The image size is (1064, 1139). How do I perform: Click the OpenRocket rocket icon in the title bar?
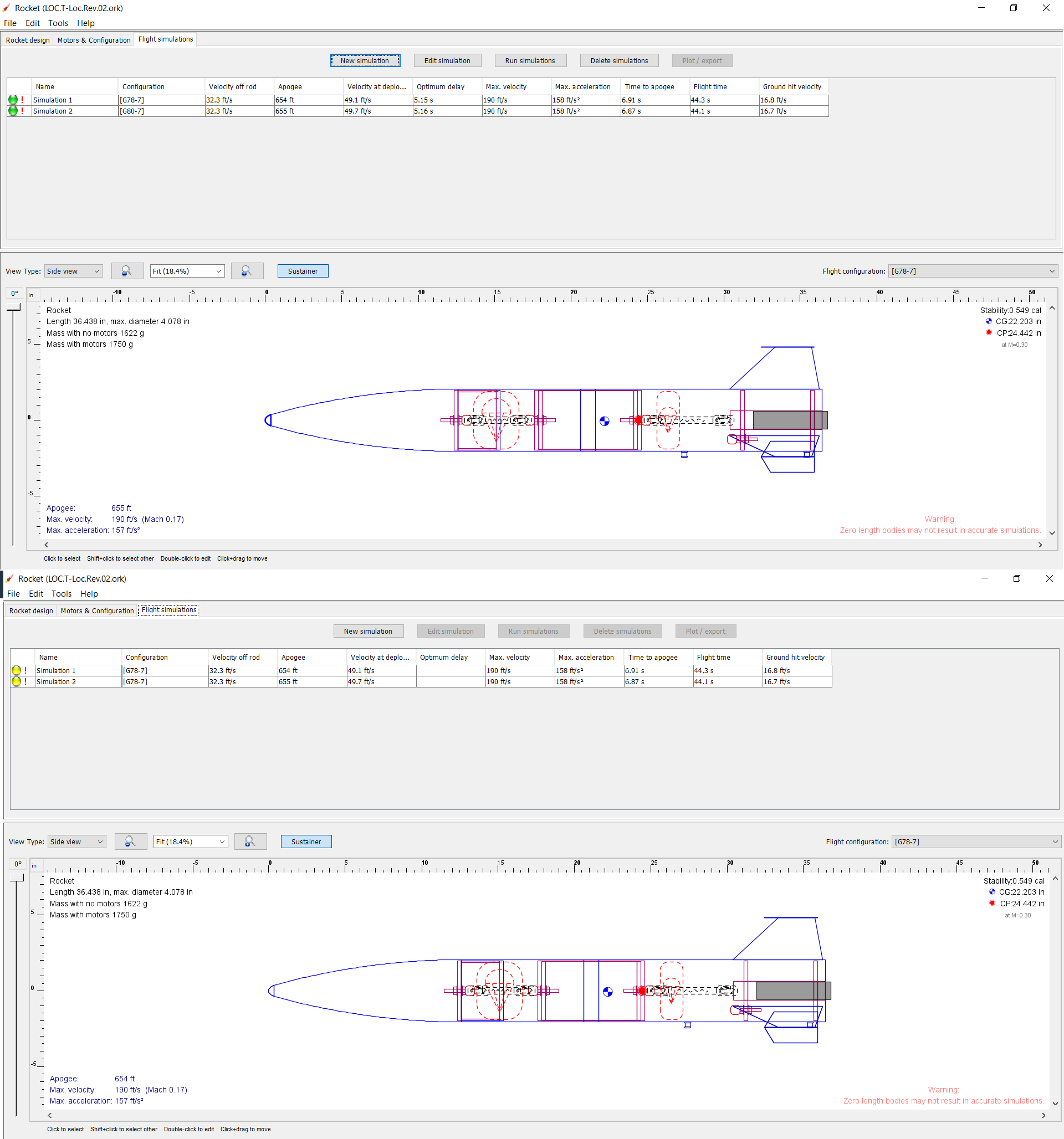6,8
